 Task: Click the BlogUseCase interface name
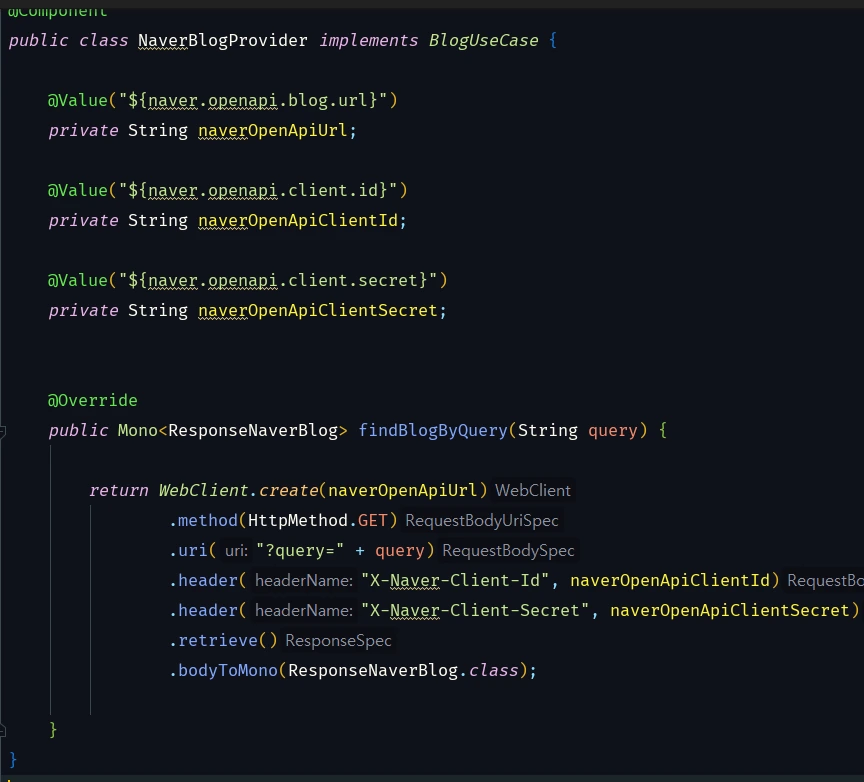coord(483,41)
